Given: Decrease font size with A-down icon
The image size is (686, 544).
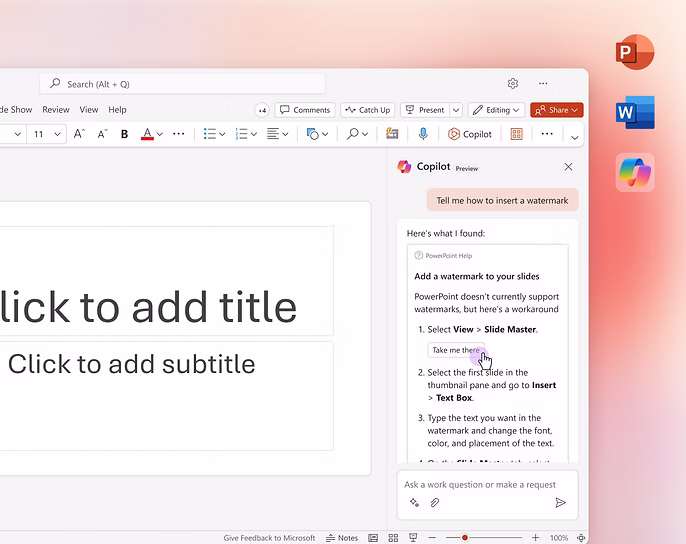Looking at the screenshot, I should 102,134.
